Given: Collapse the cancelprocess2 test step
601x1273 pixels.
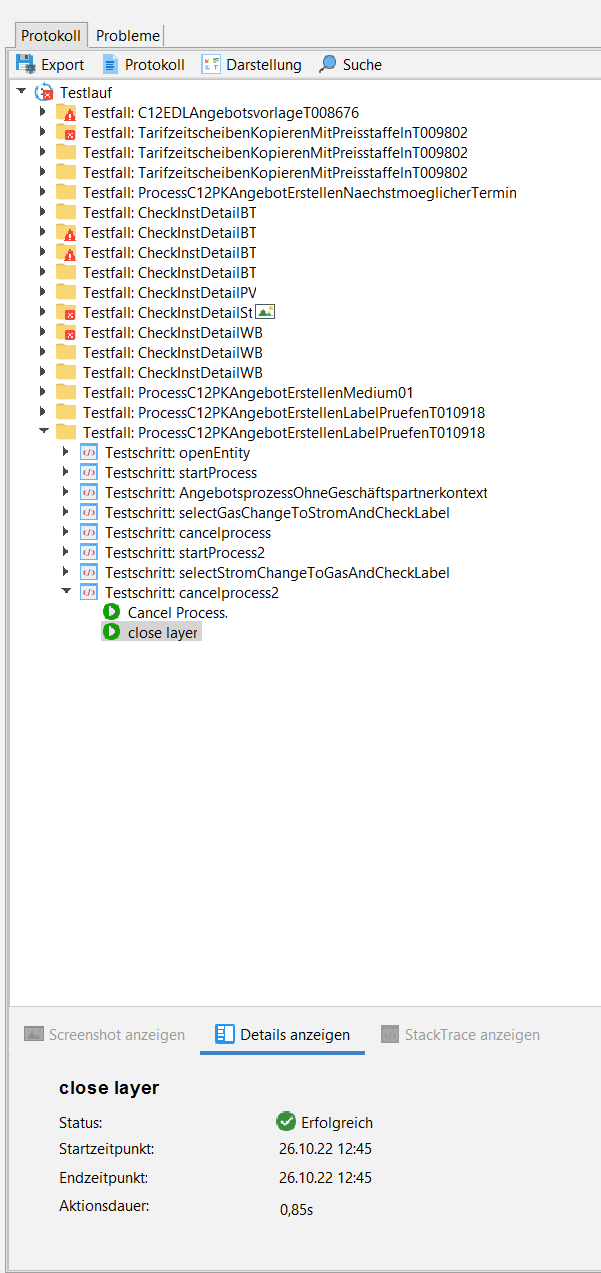Looking at the screenshot, I should coord(66,592).
